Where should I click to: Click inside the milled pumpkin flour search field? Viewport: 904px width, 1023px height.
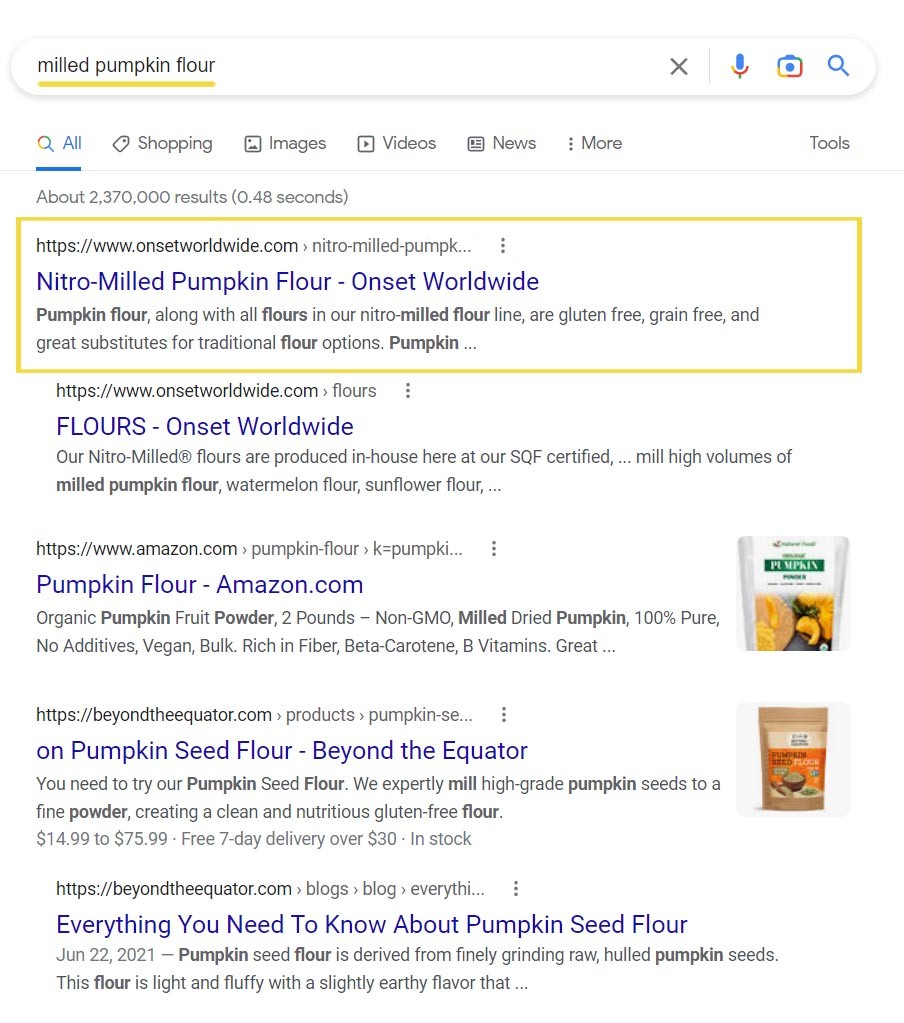pos(400,67)
